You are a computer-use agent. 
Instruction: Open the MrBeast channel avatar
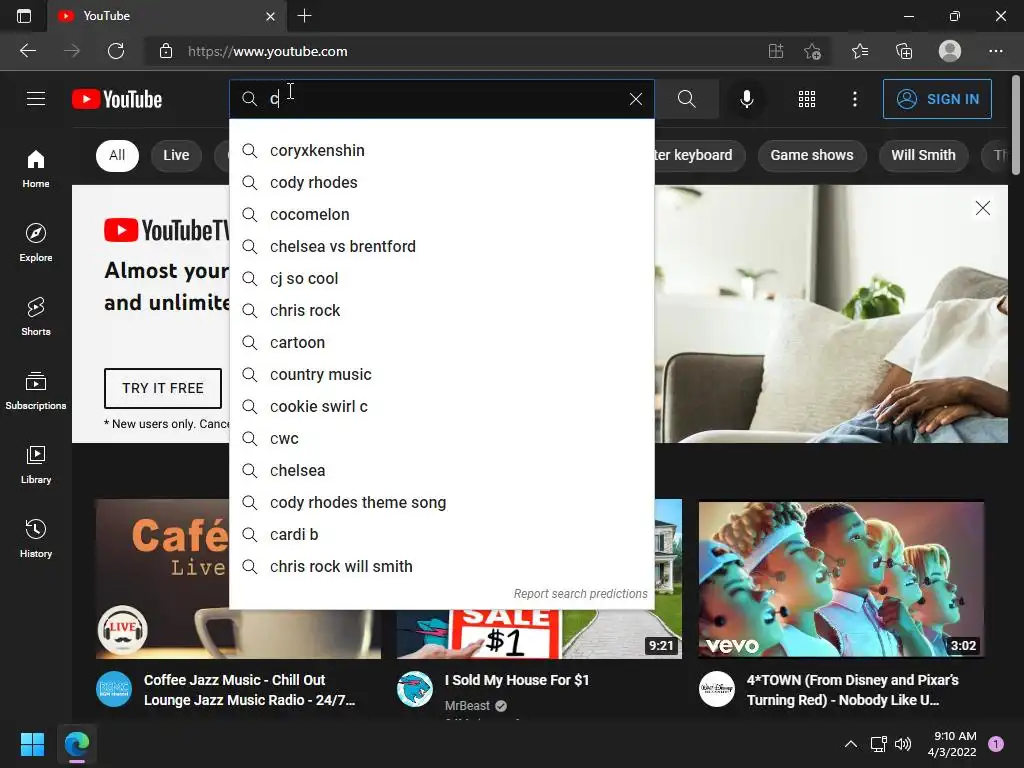415,689
